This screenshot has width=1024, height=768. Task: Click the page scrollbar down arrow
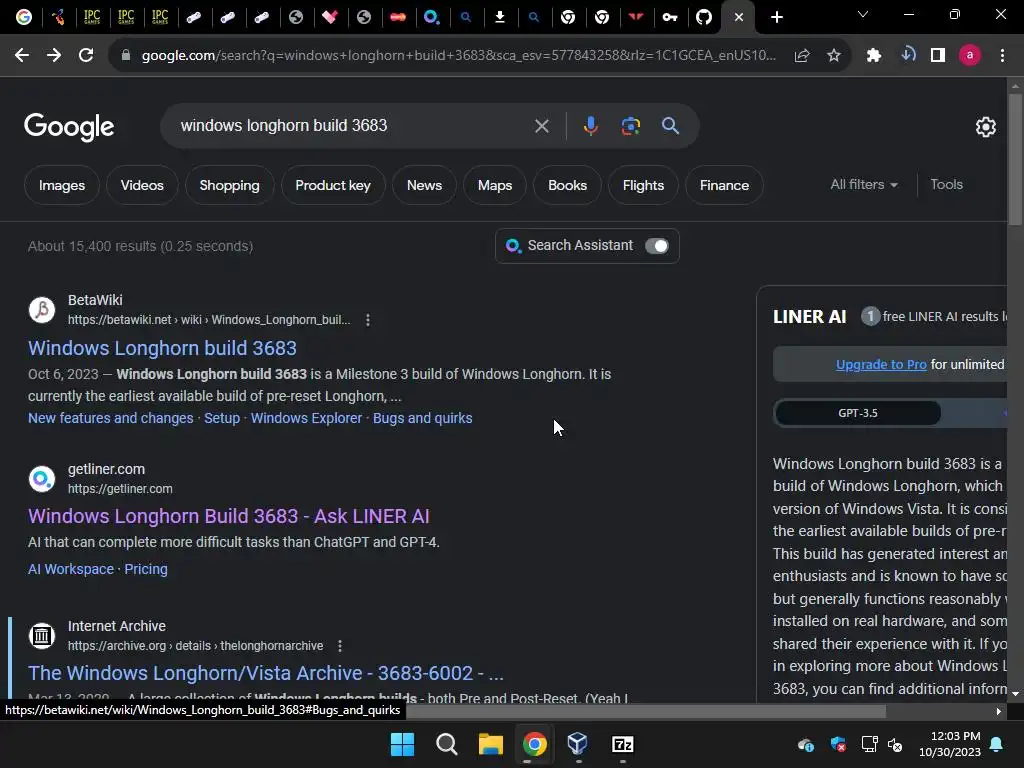[x=1015, y=693]
